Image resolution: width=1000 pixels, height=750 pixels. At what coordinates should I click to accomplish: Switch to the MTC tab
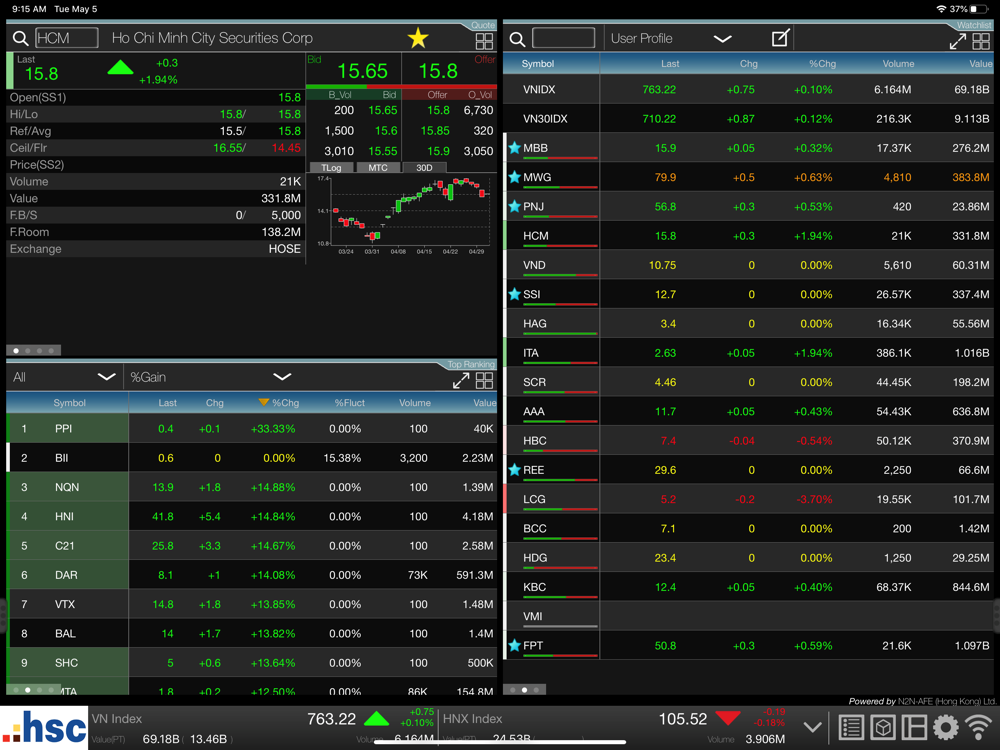pyautogui.click(x=378, y=168)
